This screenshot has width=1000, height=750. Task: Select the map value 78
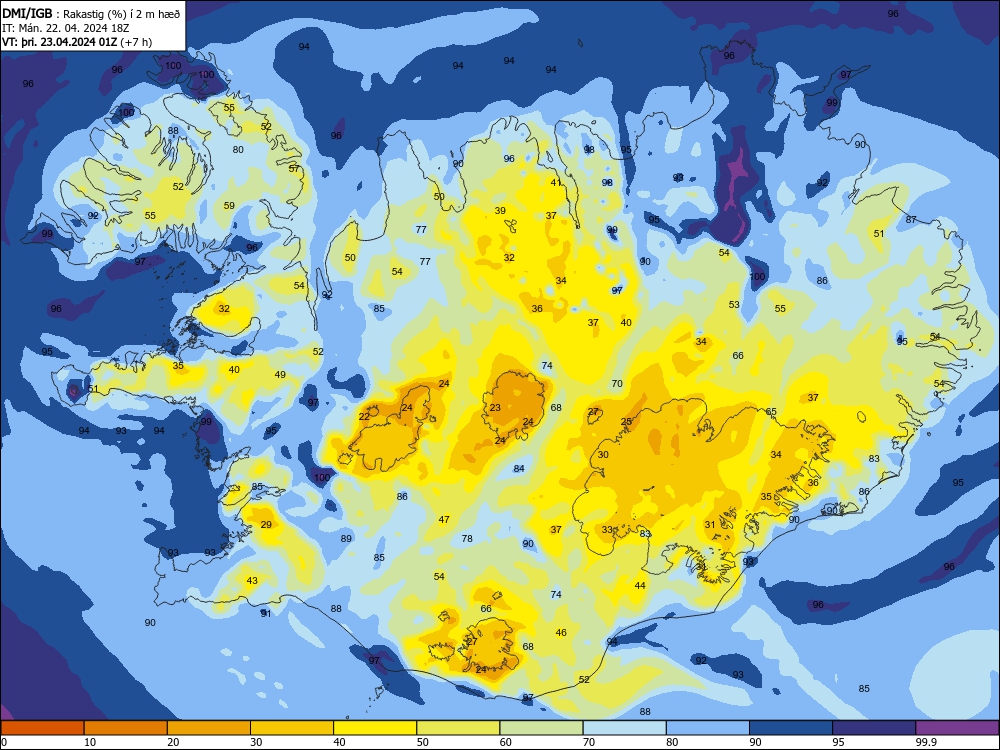(x=467, y=539)
